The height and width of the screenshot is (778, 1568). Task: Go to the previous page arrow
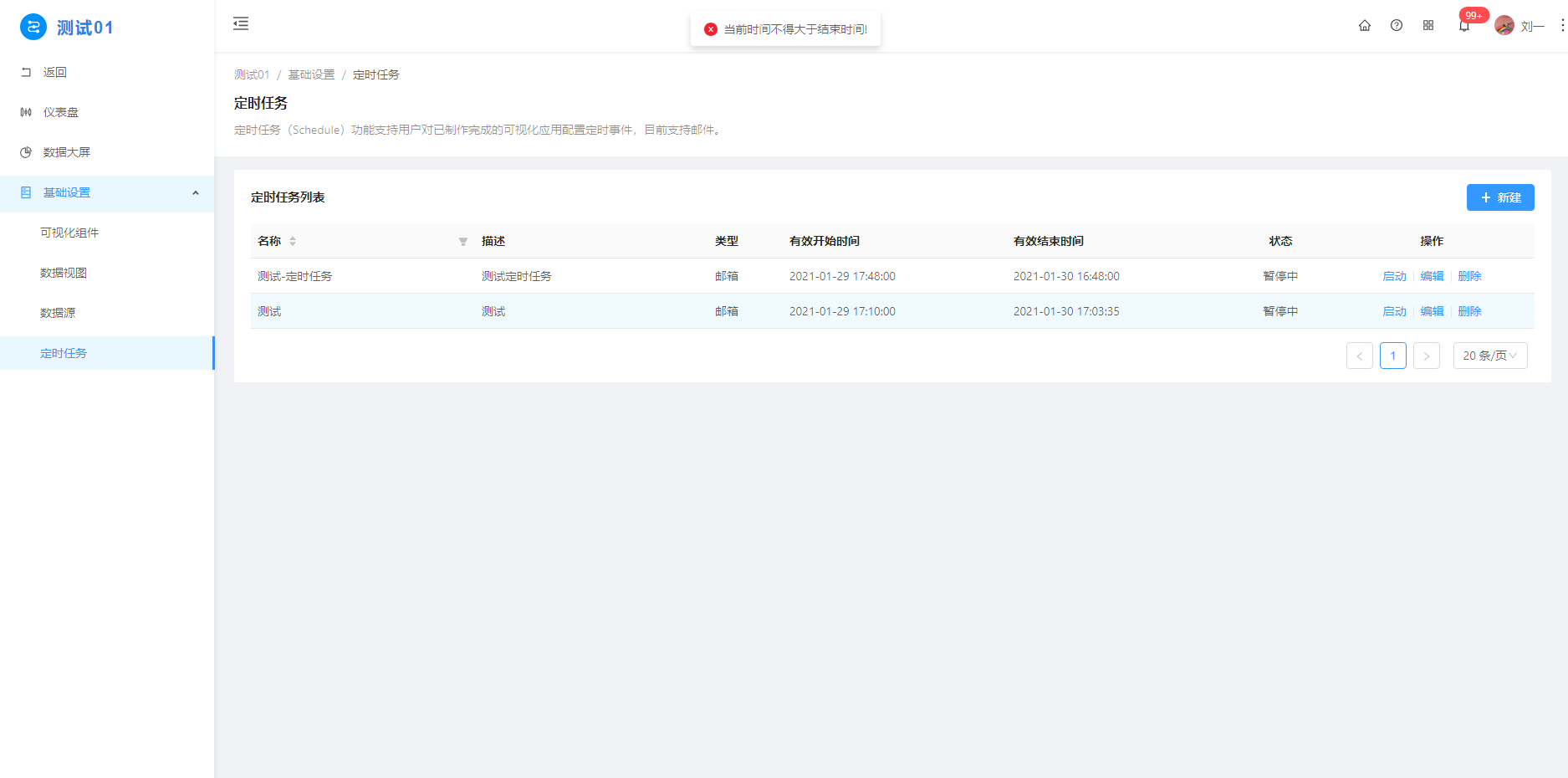coord(1360,356)
